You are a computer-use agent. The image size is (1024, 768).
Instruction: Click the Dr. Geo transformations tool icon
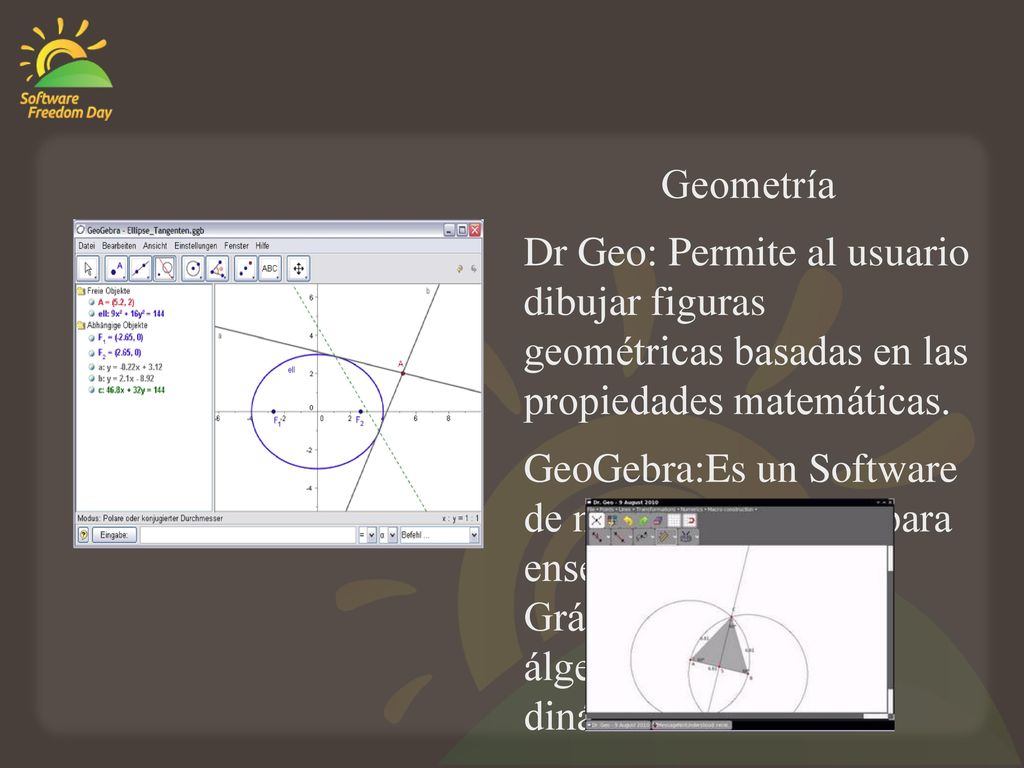pos(641,537)
